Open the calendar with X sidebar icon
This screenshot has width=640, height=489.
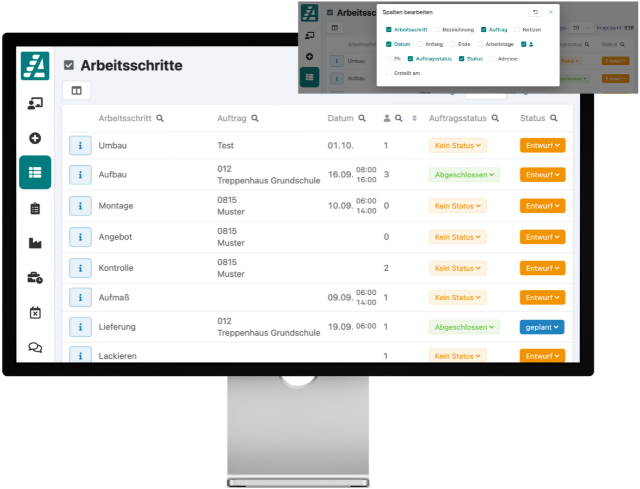[x=35, y=313]
